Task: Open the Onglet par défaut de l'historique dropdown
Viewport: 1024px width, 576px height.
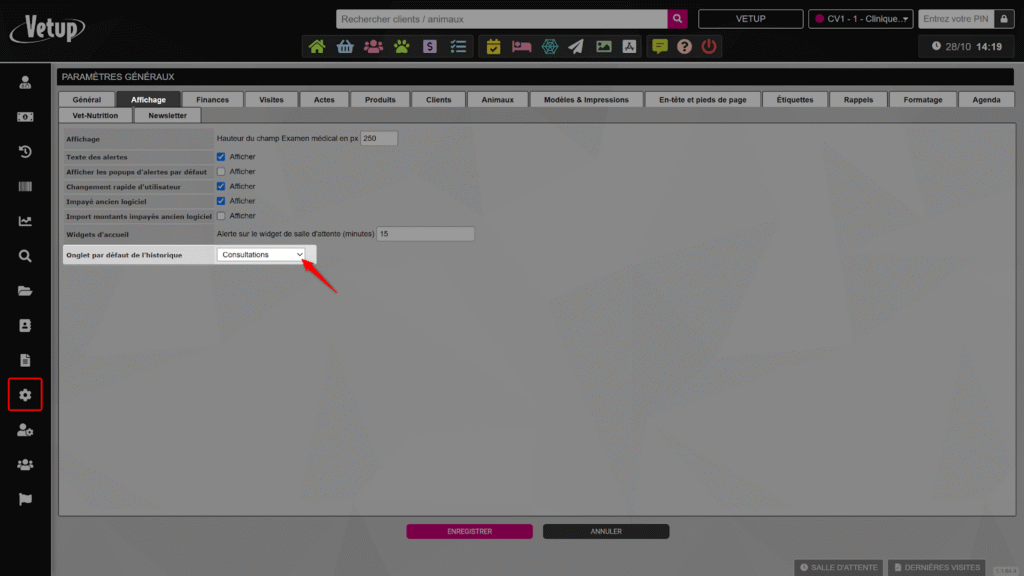Action: click(261, 255)
